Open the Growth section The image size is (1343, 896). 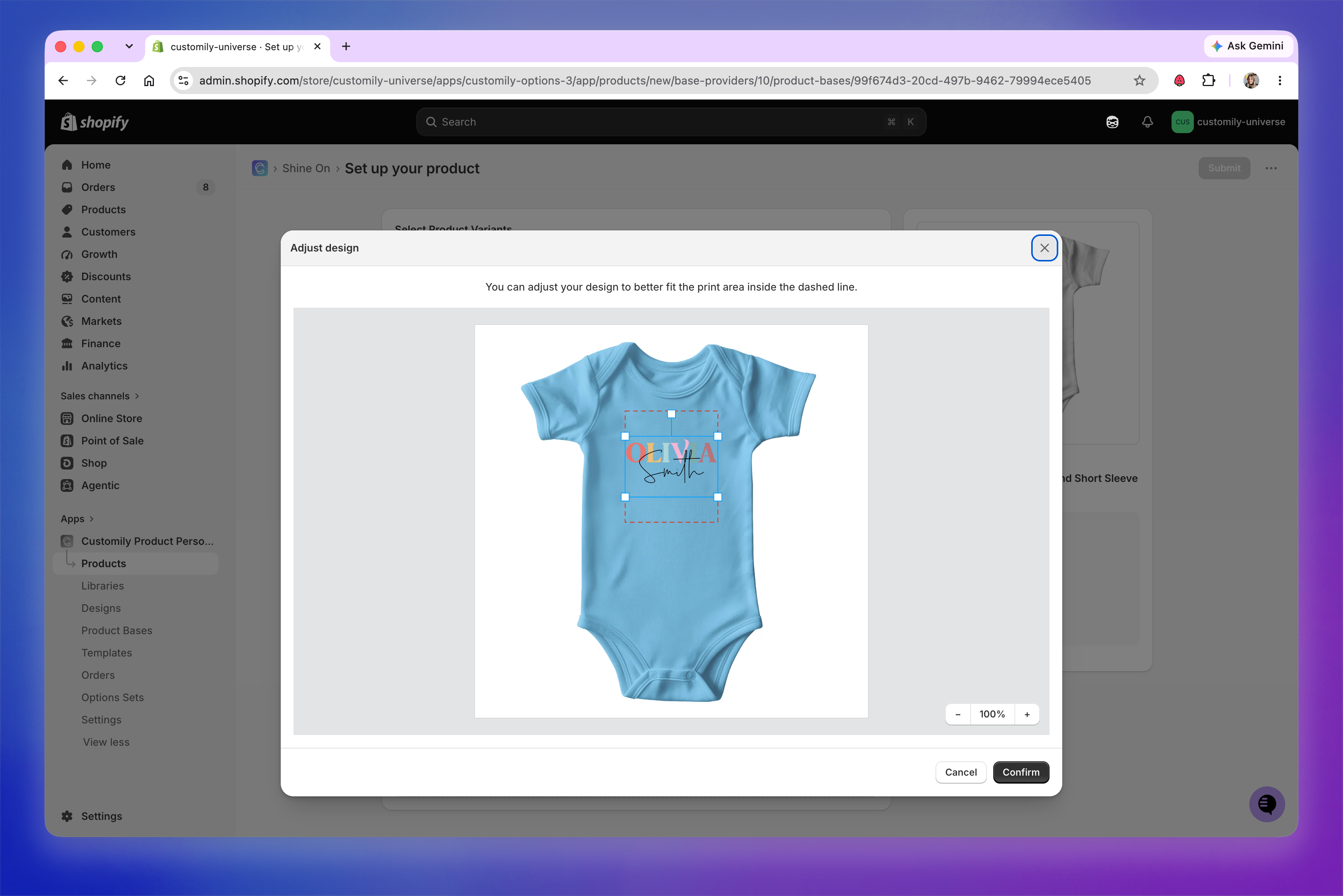[x=99, y=254]
